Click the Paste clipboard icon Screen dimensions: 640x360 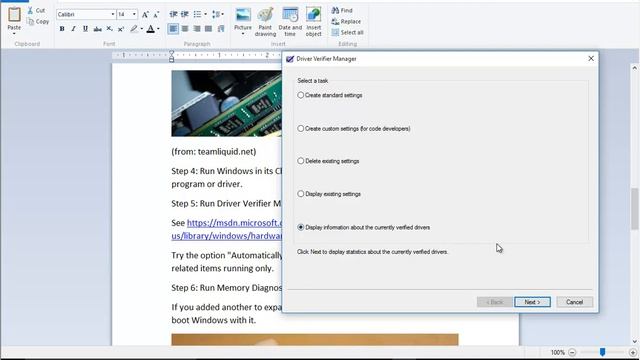point(14,15)
